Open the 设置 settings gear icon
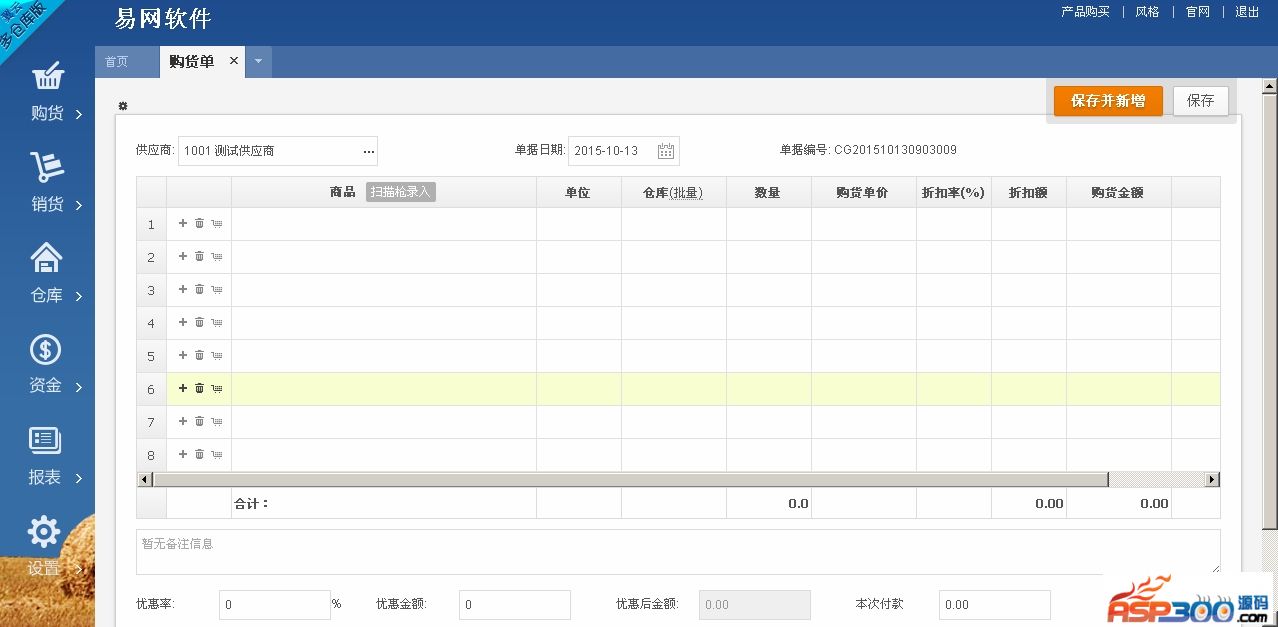 click(44, 533)
